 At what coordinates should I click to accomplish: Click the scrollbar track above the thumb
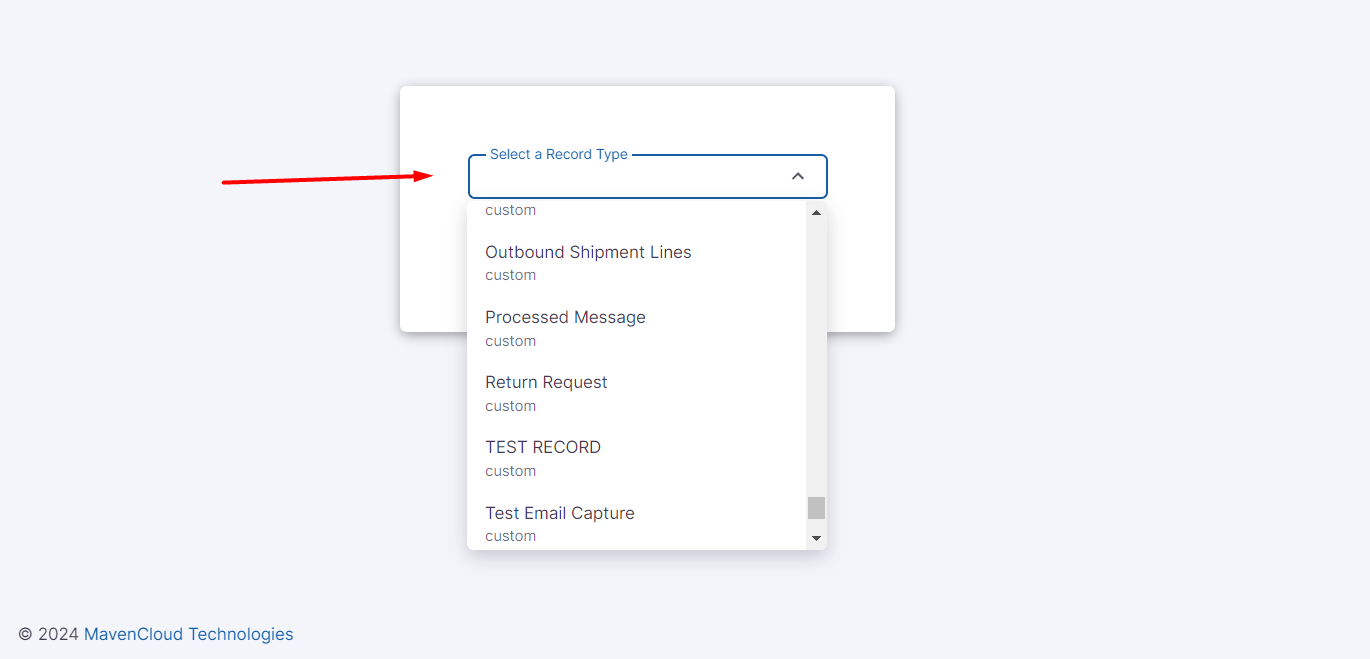pos(816,350)
